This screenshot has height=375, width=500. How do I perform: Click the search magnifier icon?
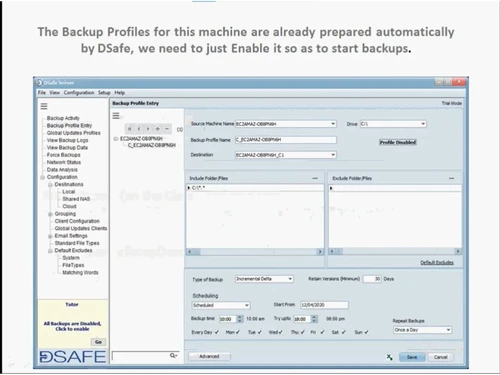click(173, 356)
